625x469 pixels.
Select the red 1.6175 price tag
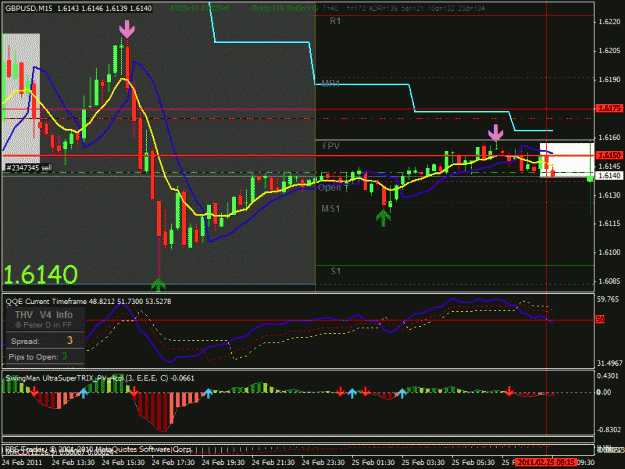(609, 108)
